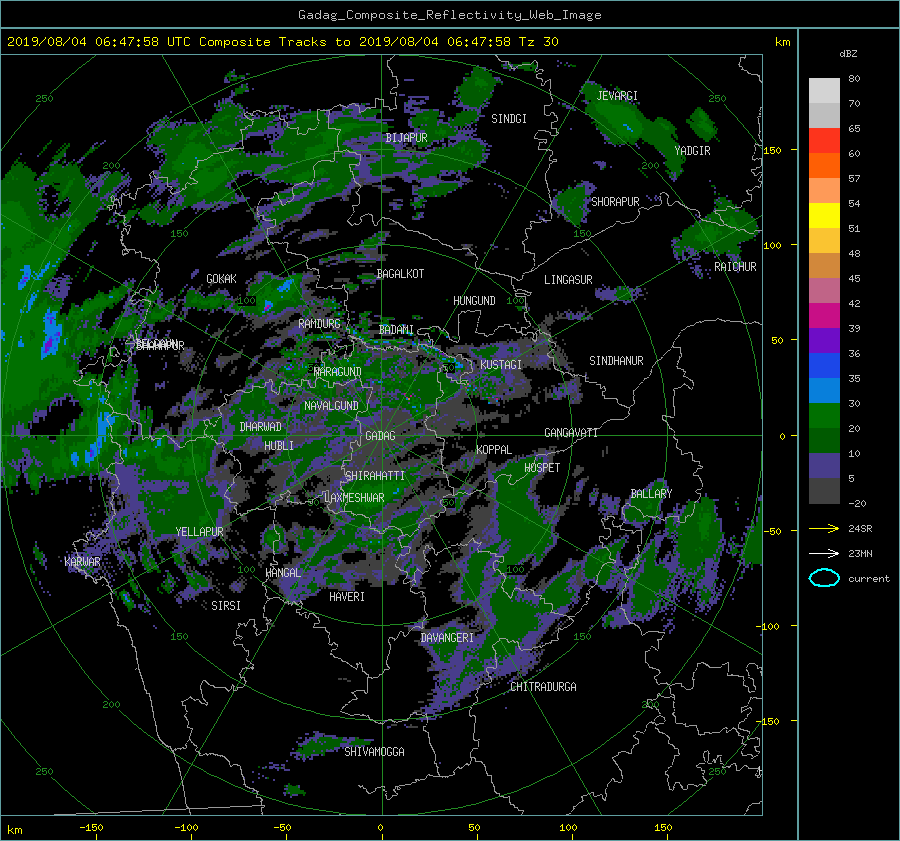
Task: Select the light blue legend swatch above 30
Action: pos(824,390)
